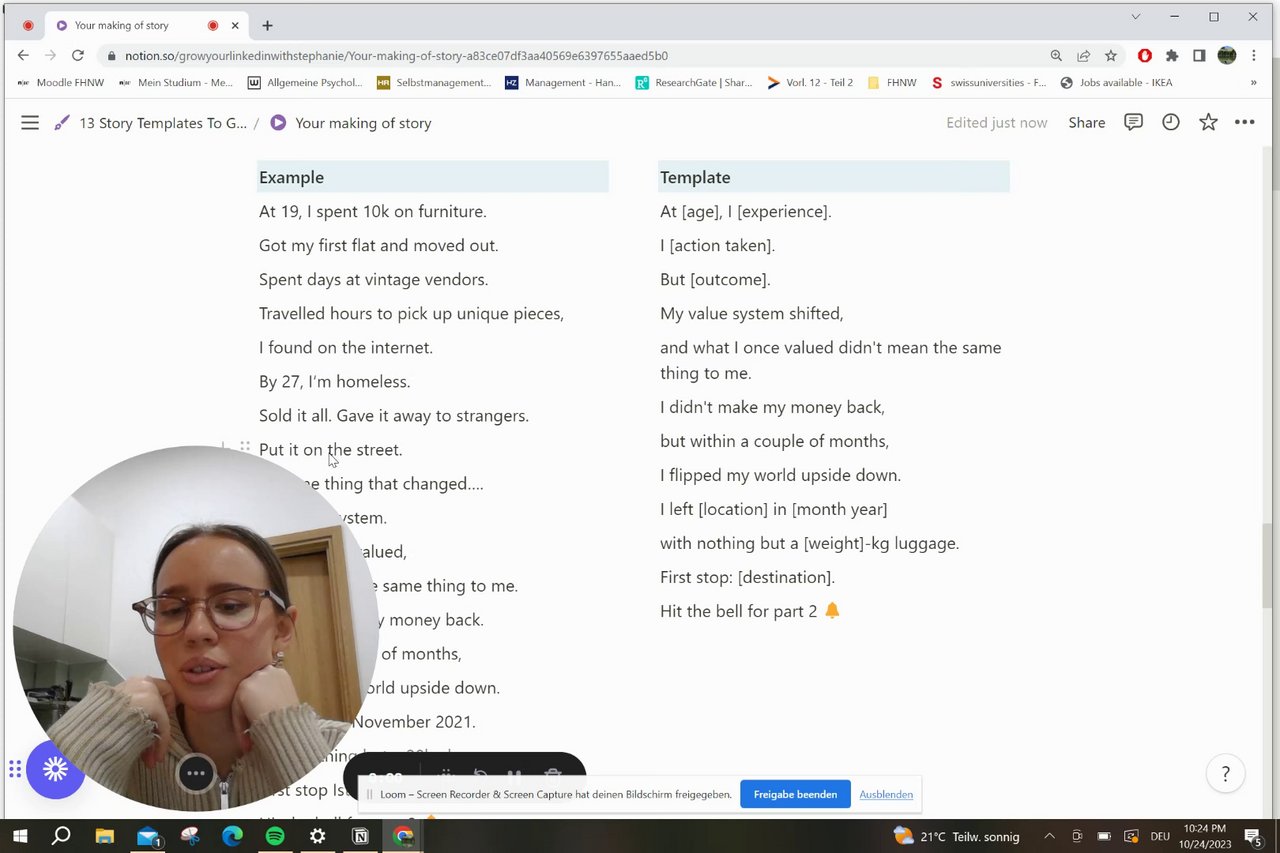Open Windows taskbar search
The width and height of the screenshot is (1280, 853).
click(61, 836)
